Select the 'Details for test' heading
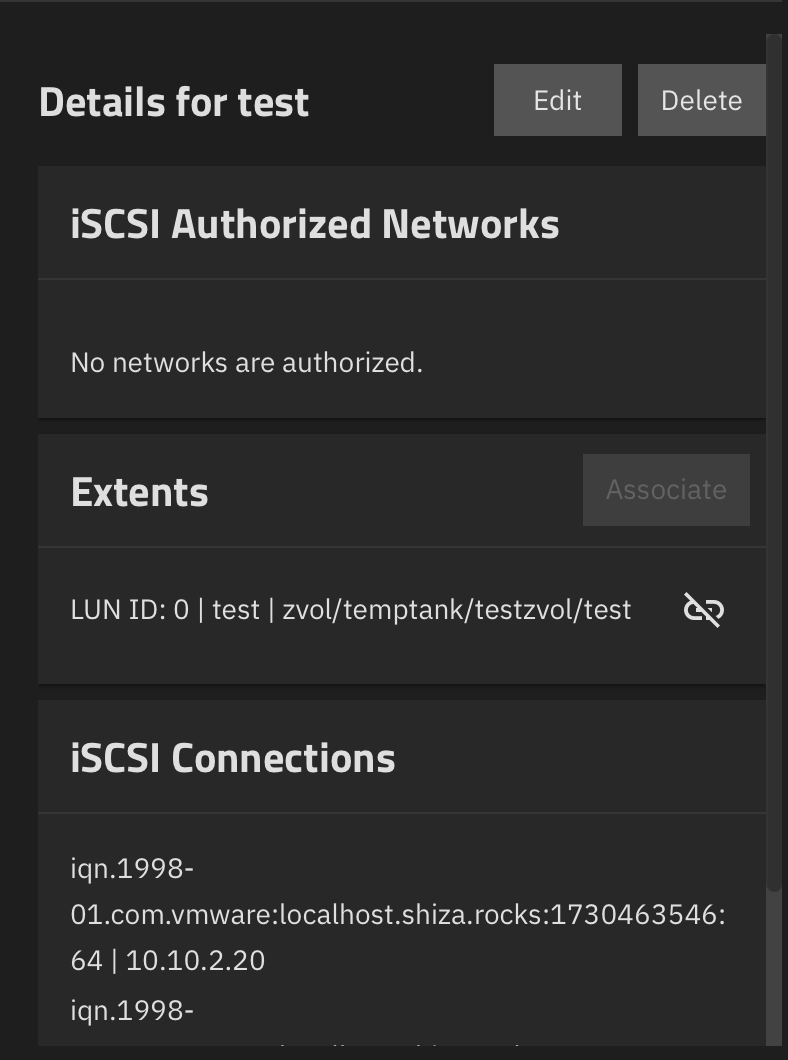The width and height of the screenshot is (788, 1060). point(174,102)
